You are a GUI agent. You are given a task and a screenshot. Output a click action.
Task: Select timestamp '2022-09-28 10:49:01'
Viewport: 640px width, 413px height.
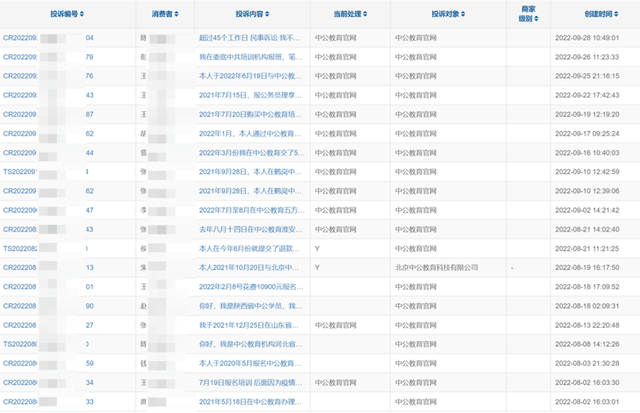(587, 38)
